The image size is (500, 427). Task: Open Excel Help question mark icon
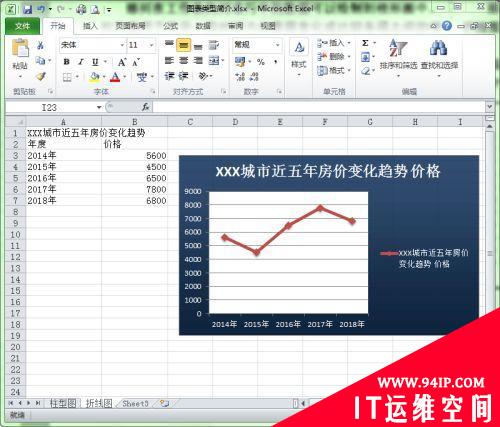coord(447,26)
